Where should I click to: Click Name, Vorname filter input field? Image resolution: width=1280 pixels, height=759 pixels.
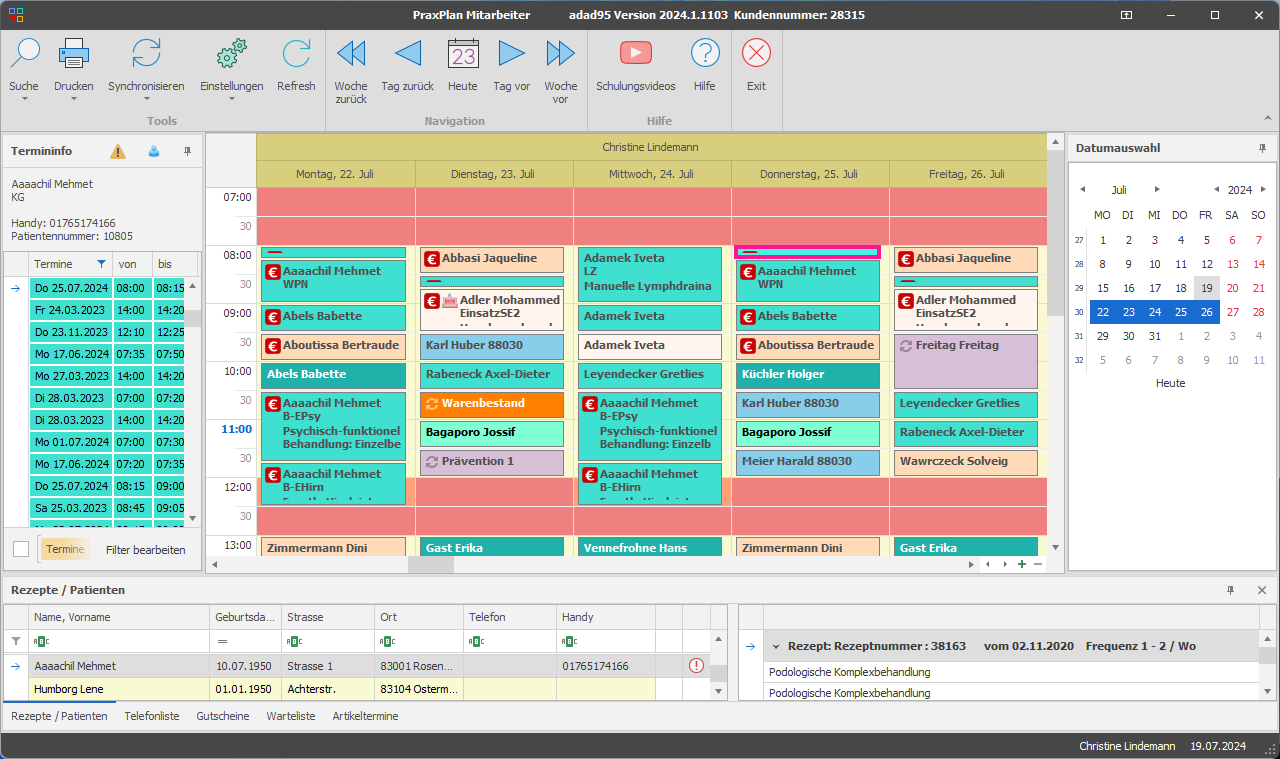point(119,641)
